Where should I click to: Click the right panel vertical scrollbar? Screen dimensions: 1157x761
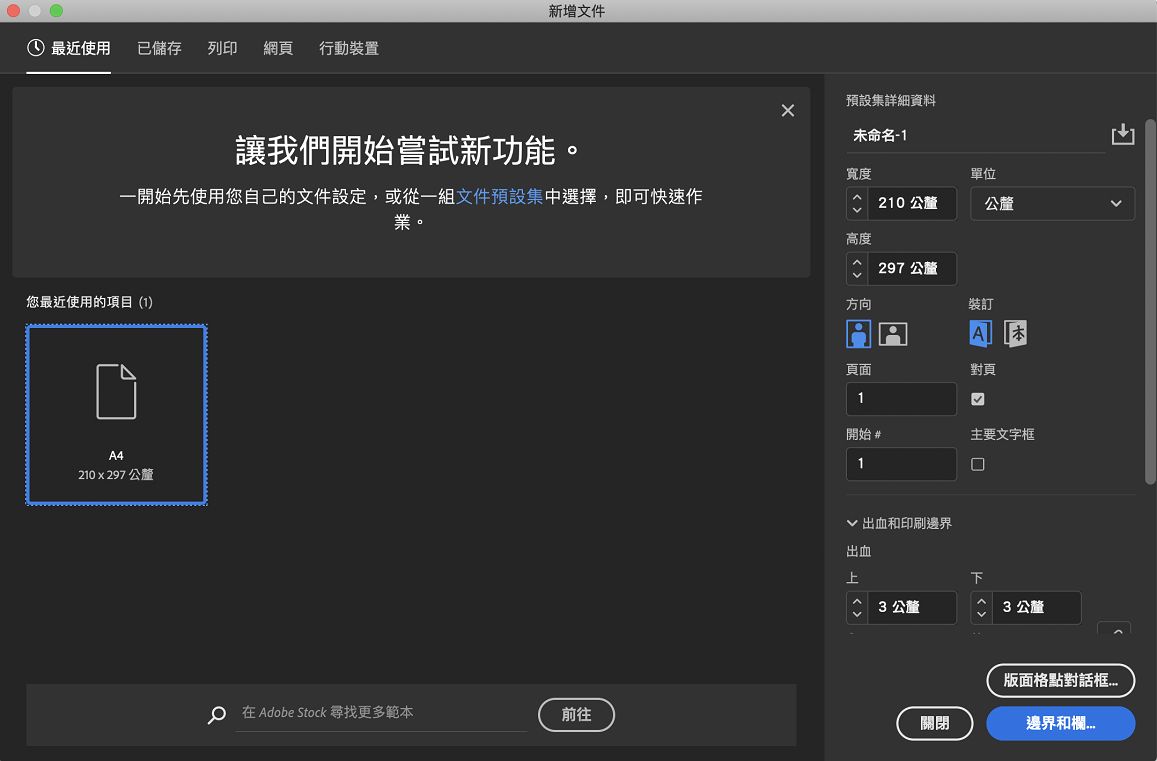click(1150, 301)
